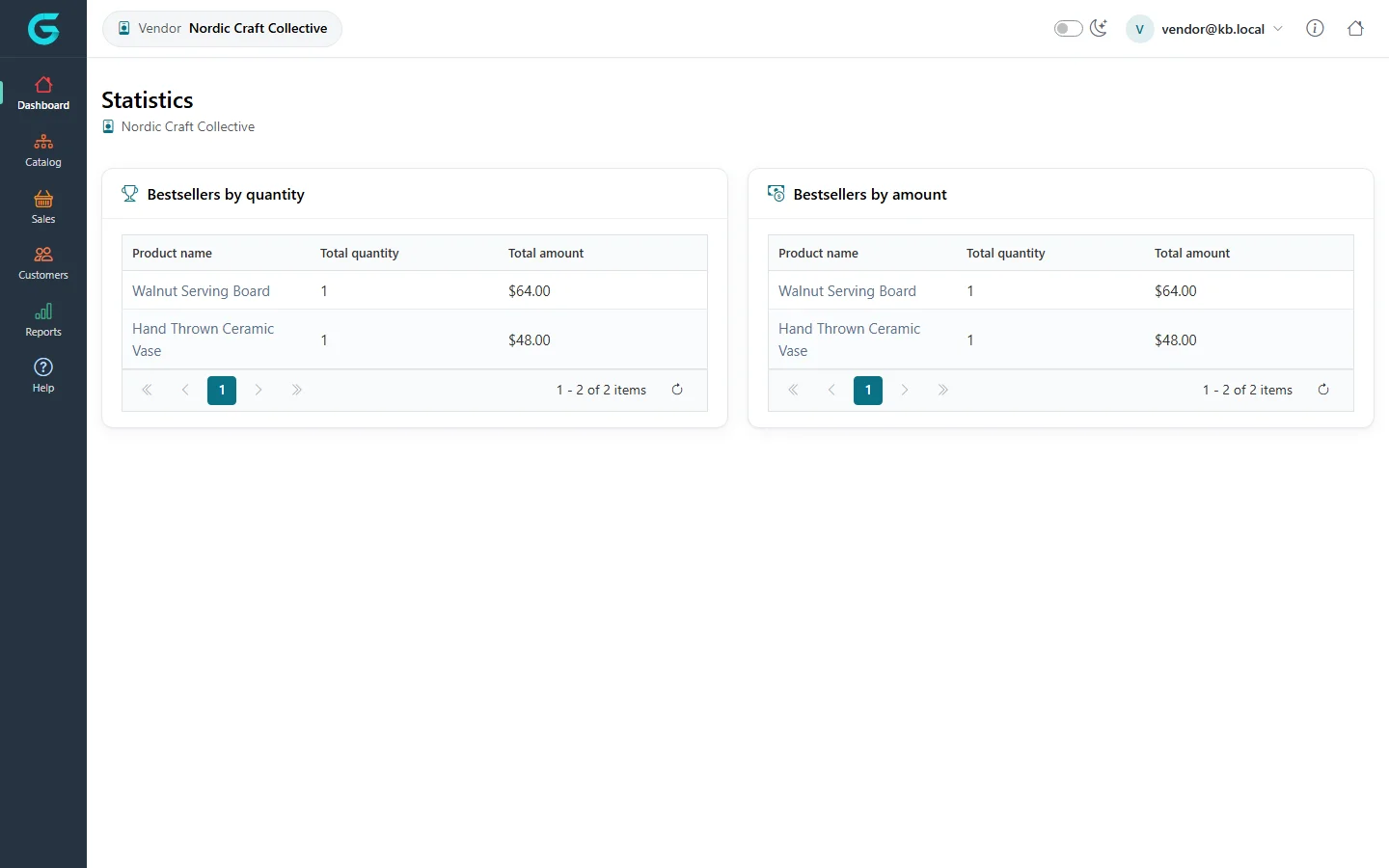Viewport: 1389px width, 868px height.
Task: Go to previous page in amount table
Action: 831,390
